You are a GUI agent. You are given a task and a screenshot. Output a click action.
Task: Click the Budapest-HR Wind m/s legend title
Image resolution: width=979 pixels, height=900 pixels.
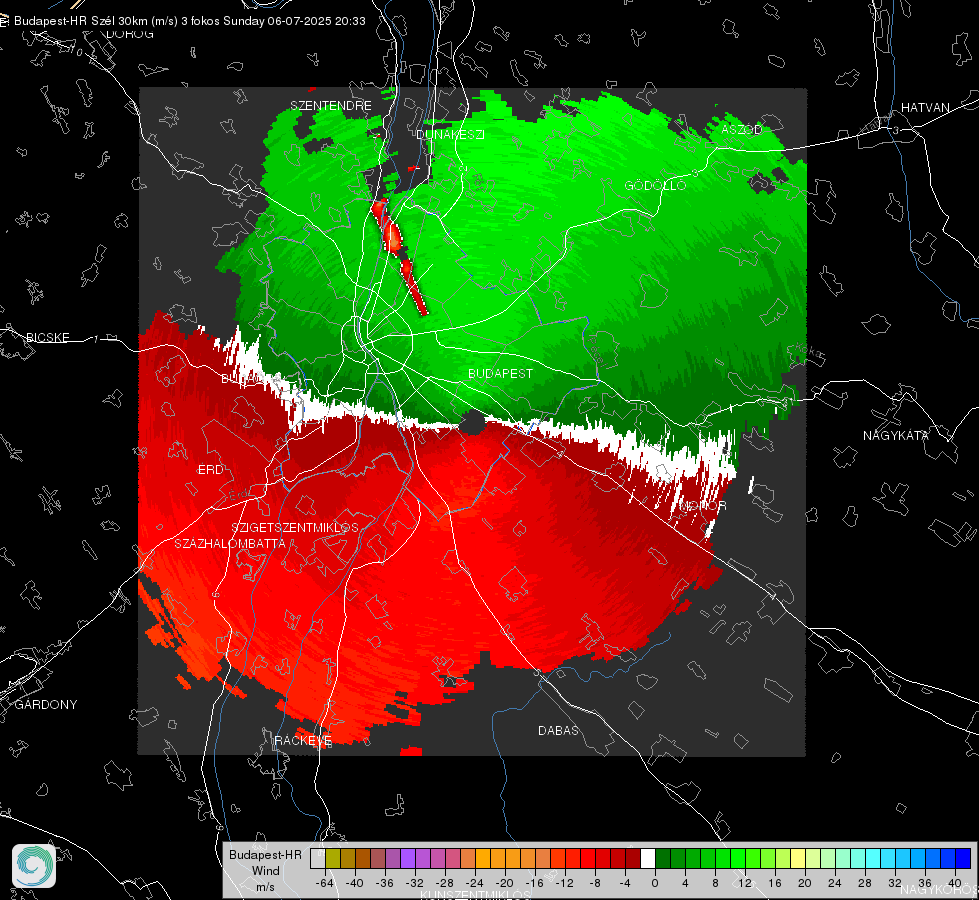coord(265,870)
